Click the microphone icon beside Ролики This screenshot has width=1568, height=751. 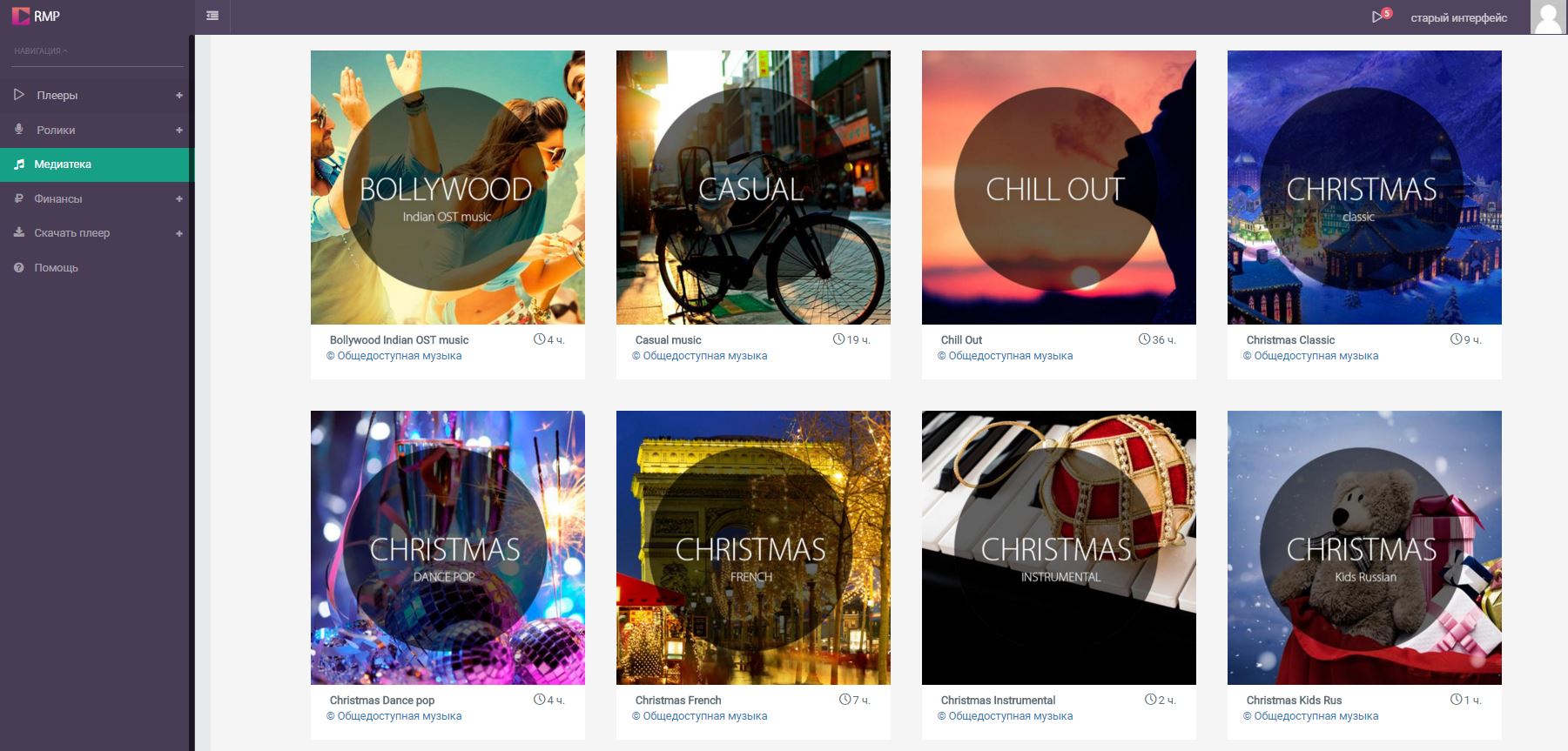tap(19, 129)
